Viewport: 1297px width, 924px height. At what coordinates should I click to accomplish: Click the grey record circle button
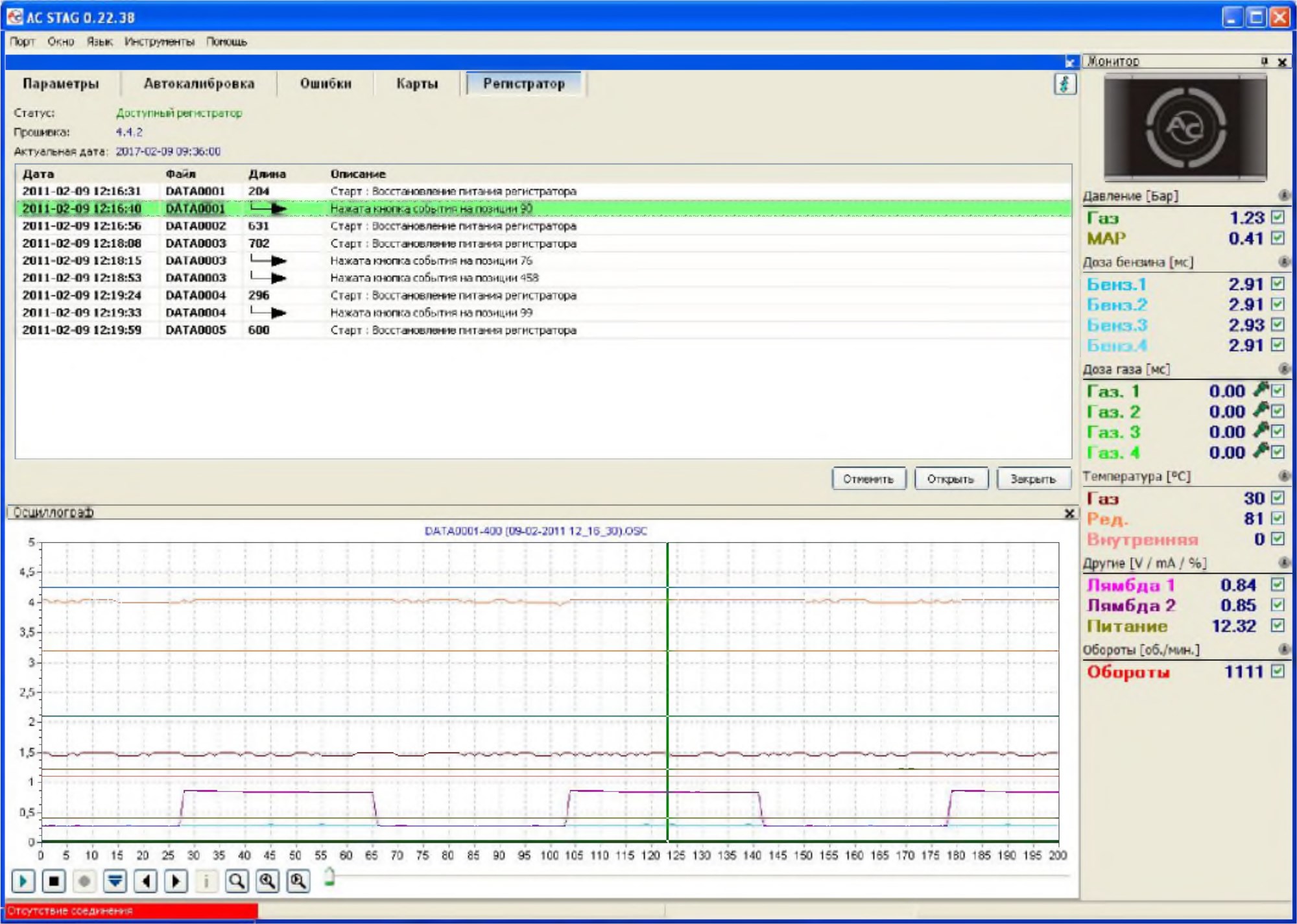click(x=84, y=881)
